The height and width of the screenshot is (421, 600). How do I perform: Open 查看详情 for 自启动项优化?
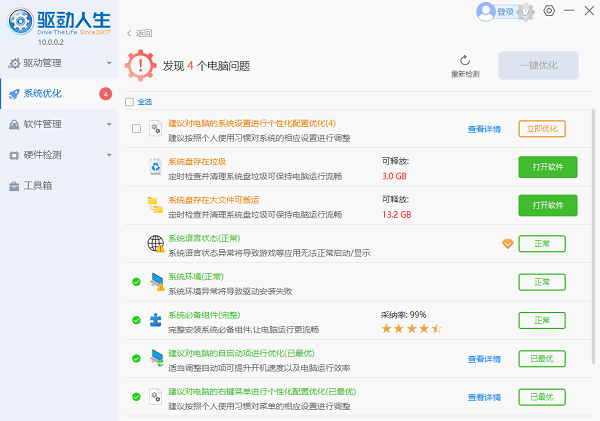pyautogui.click(x=484, y=359)
